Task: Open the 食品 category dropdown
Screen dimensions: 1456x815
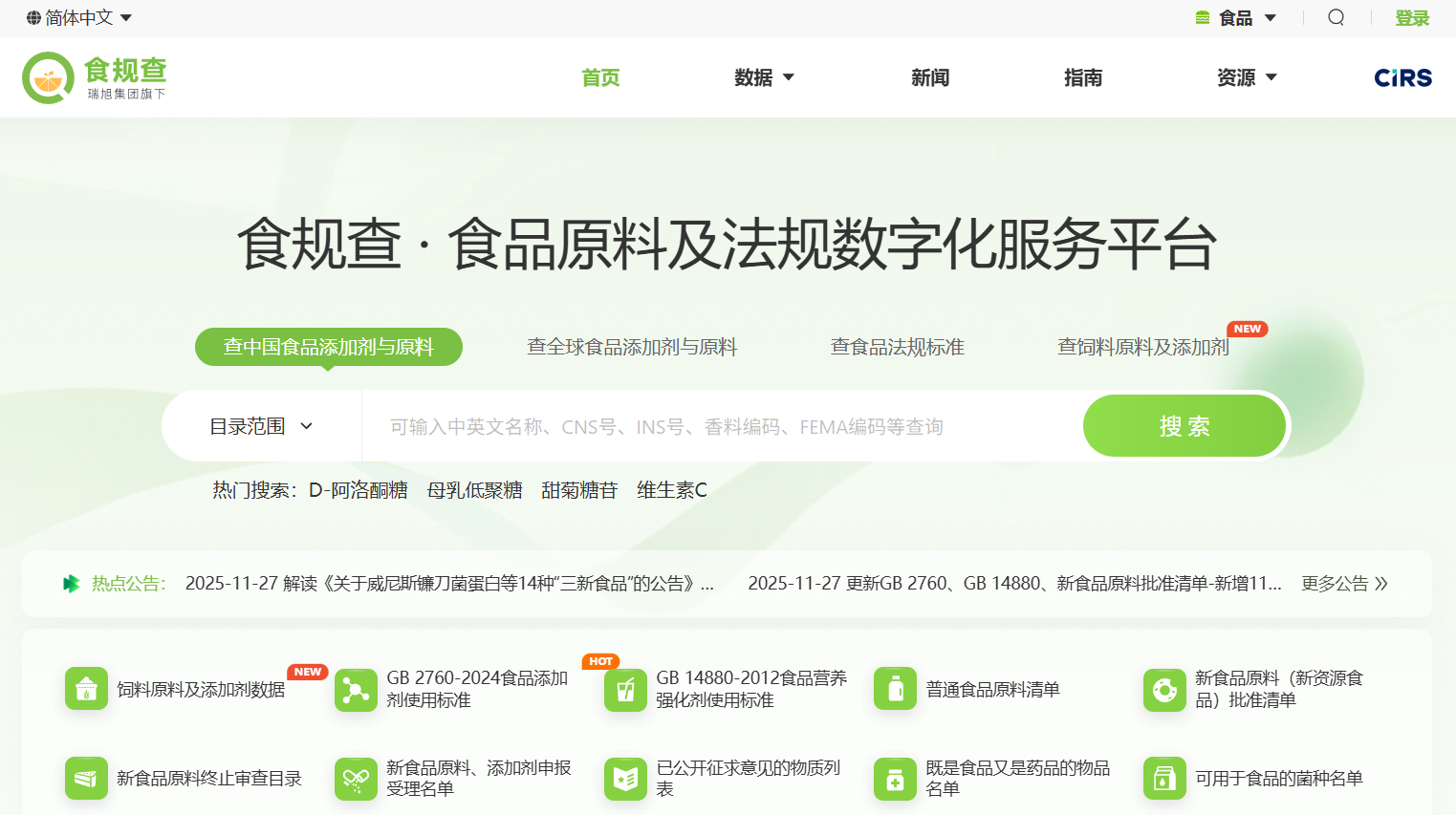Action: click(1236, 17)
